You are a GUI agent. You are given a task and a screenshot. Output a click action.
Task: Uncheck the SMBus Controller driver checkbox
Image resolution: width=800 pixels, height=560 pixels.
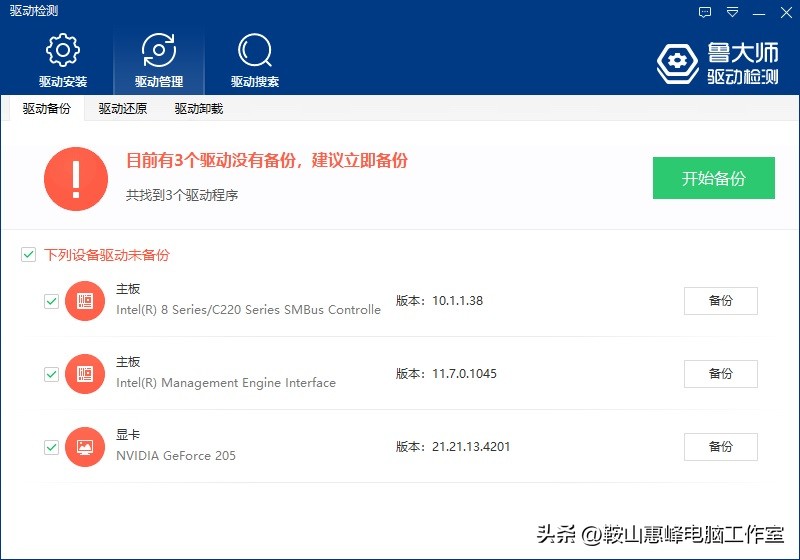tap(51, 301)
